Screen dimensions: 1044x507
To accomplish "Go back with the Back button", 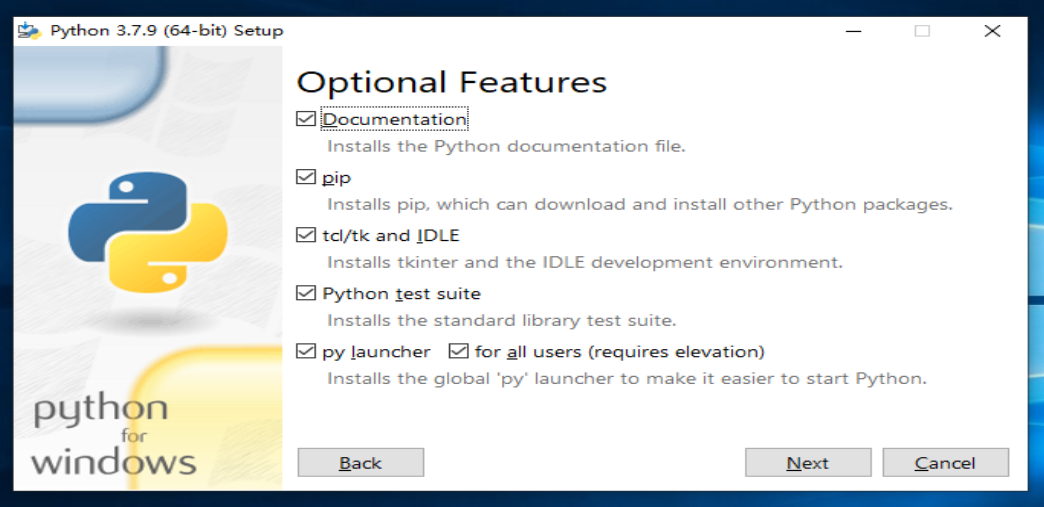I will click(360, 463).
